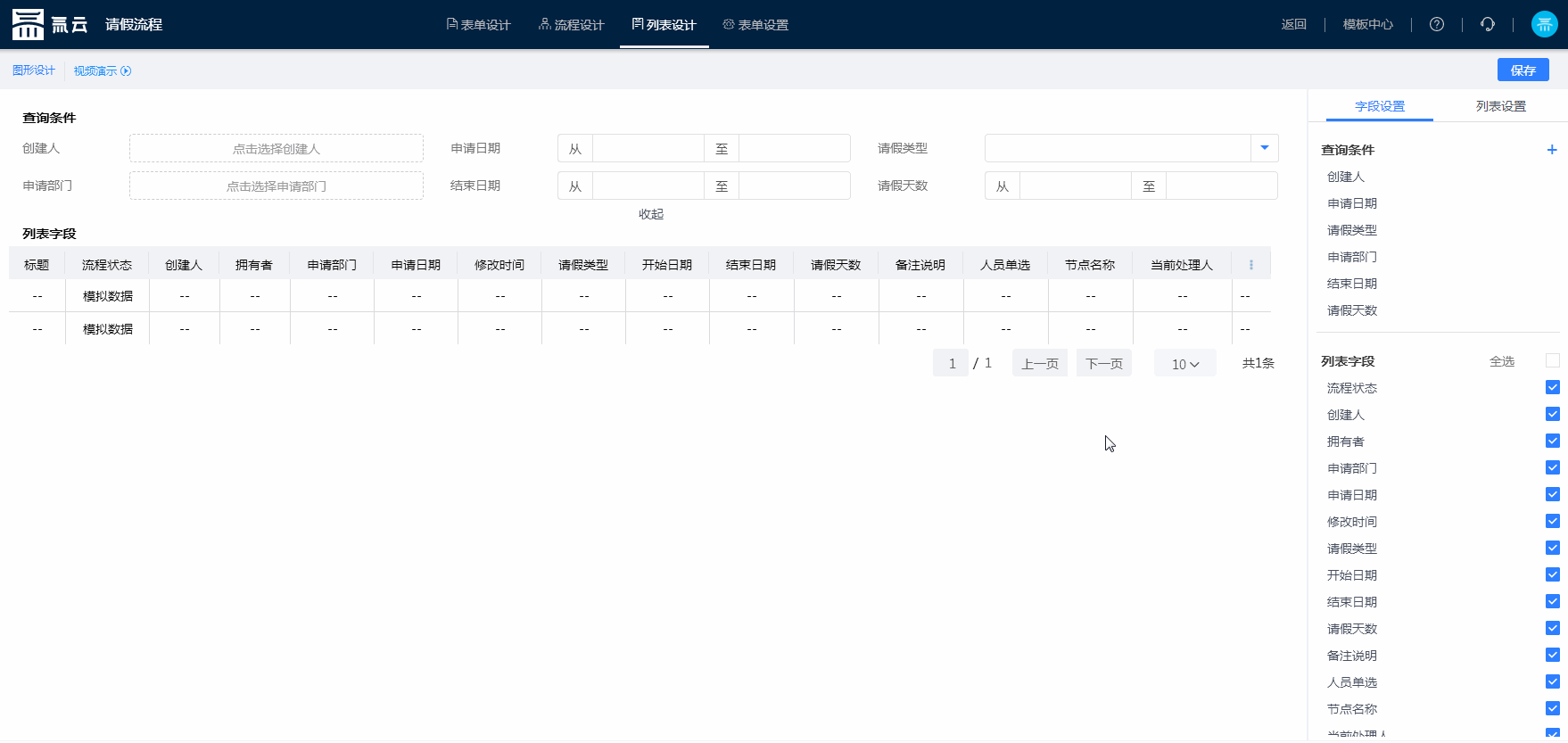Open 模板中心 template center
The height and width of the screenshot is (743, 1568).
coord(1368,24)
